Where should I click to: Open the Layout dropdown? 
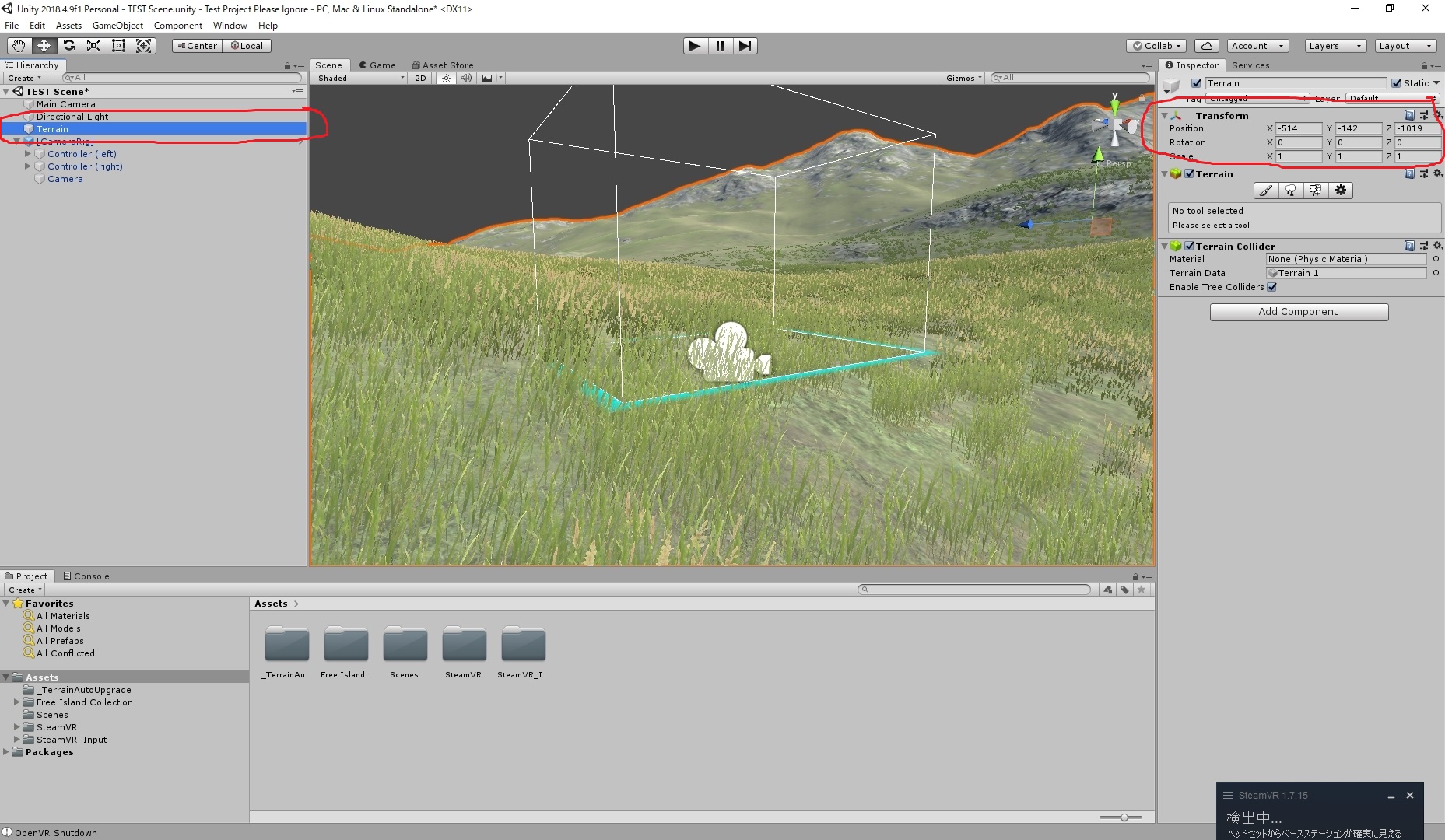tap(1405, 46)
